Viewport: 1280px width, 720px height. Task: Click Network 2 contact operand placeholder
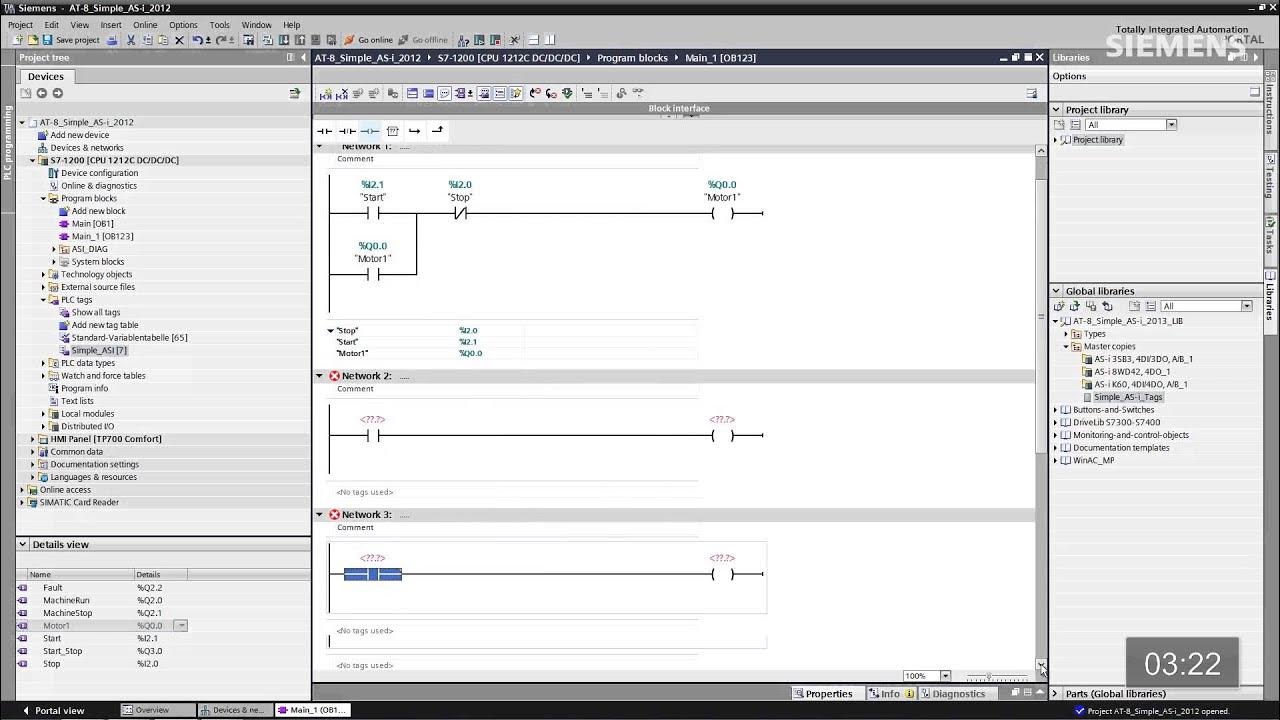[372, 420]
